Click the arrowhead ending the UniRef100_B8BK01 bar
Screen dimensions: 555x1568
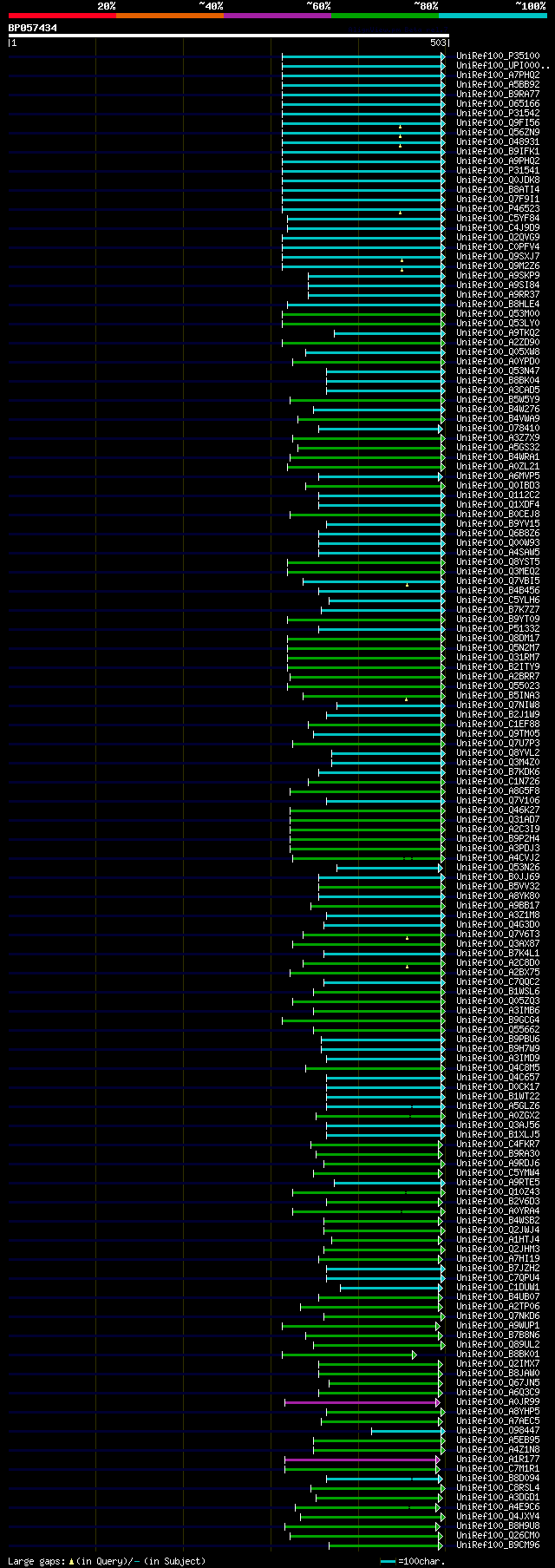(x=415, y=1355)
